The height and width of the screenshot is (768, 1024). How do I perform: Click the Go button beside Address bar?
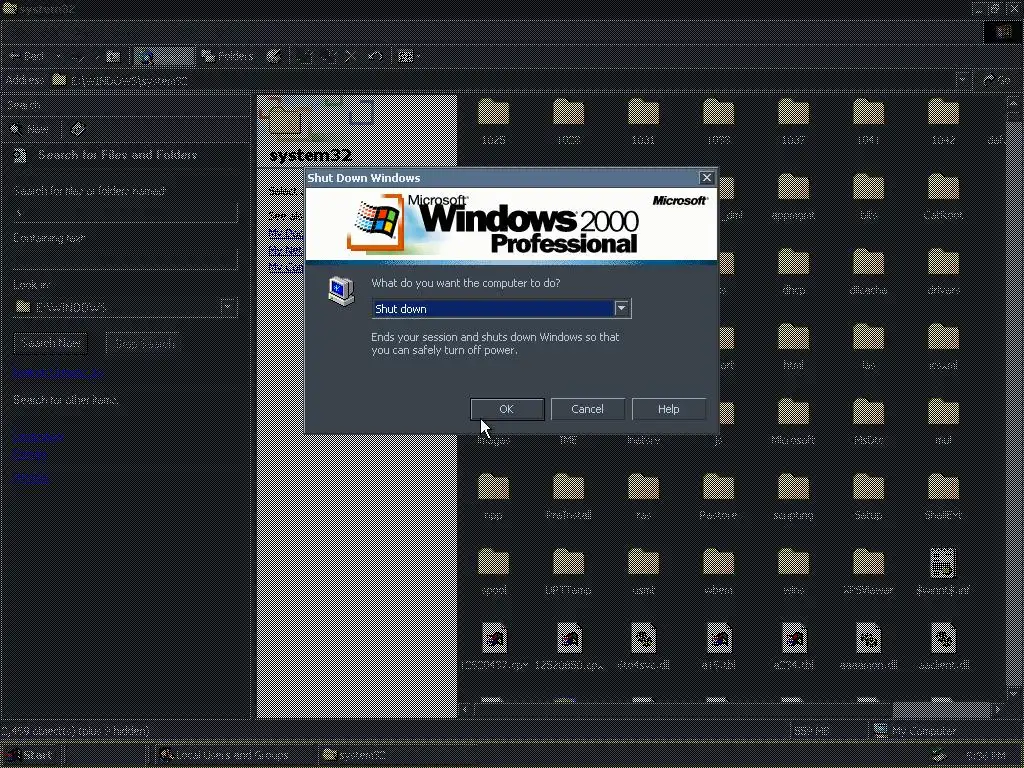[997, 80]
